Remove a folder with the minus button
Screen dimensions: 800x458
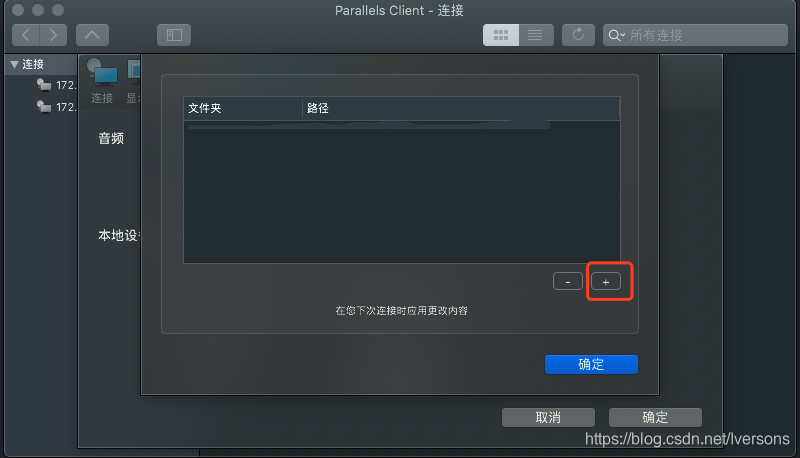tap(568, 282)
